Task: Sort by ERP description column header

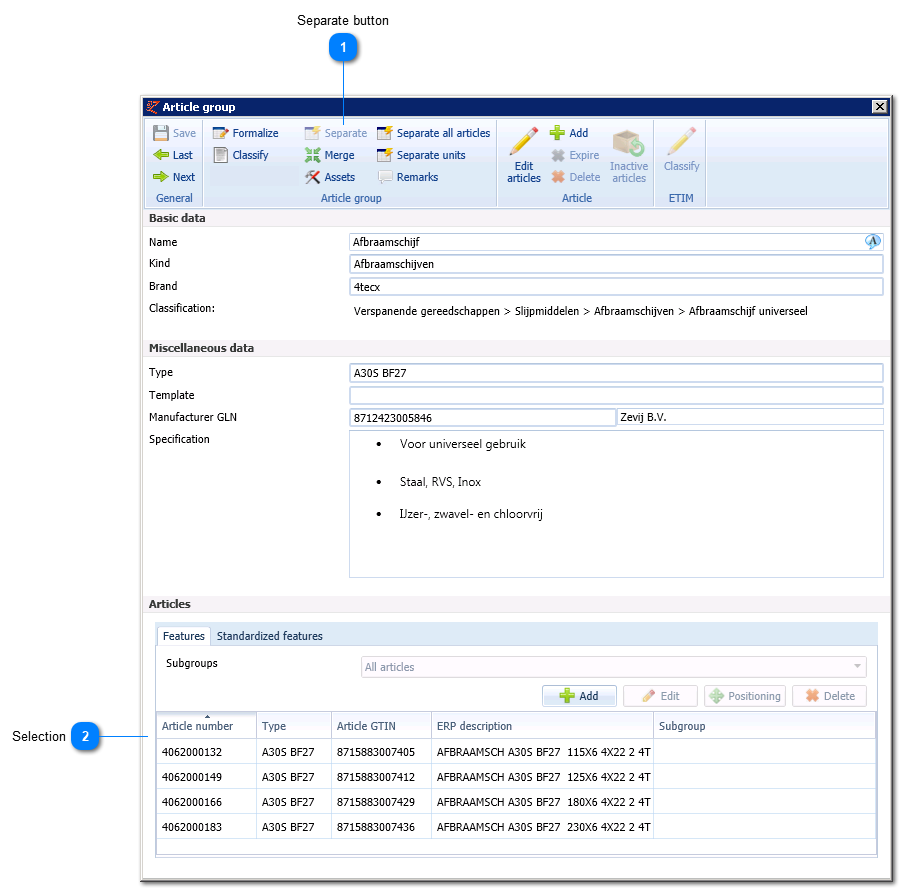Action: click(x=542, y=726)
